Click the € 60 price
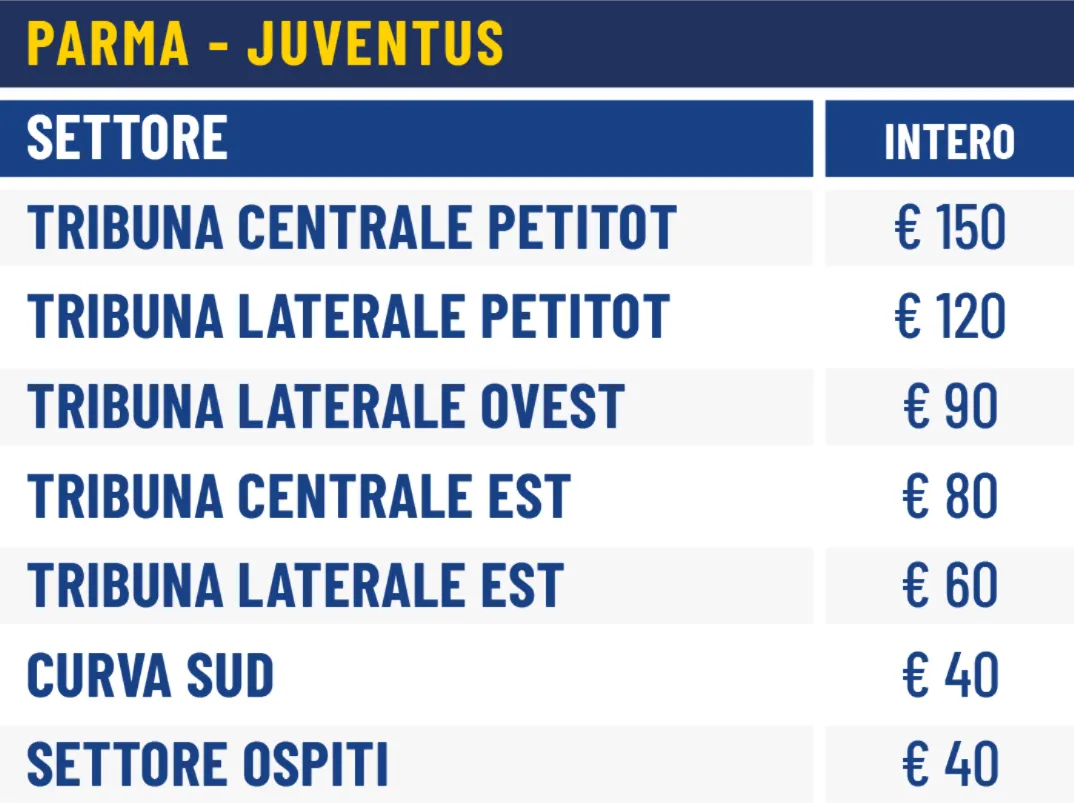The width and height of the screenshot is (1074, 803). (949, 586)
